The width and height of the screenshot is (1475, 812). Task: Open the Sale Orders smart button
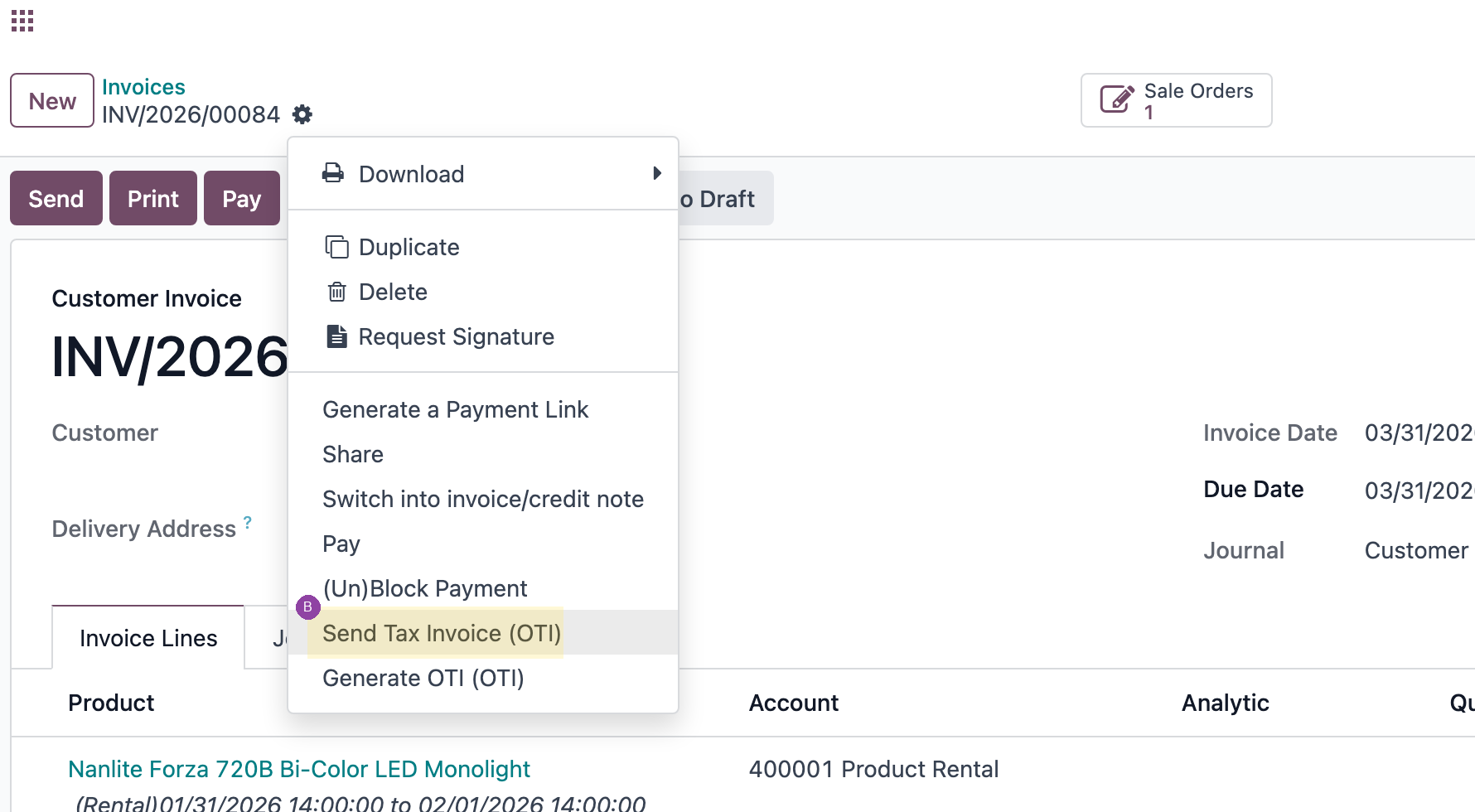(1176, 100)
